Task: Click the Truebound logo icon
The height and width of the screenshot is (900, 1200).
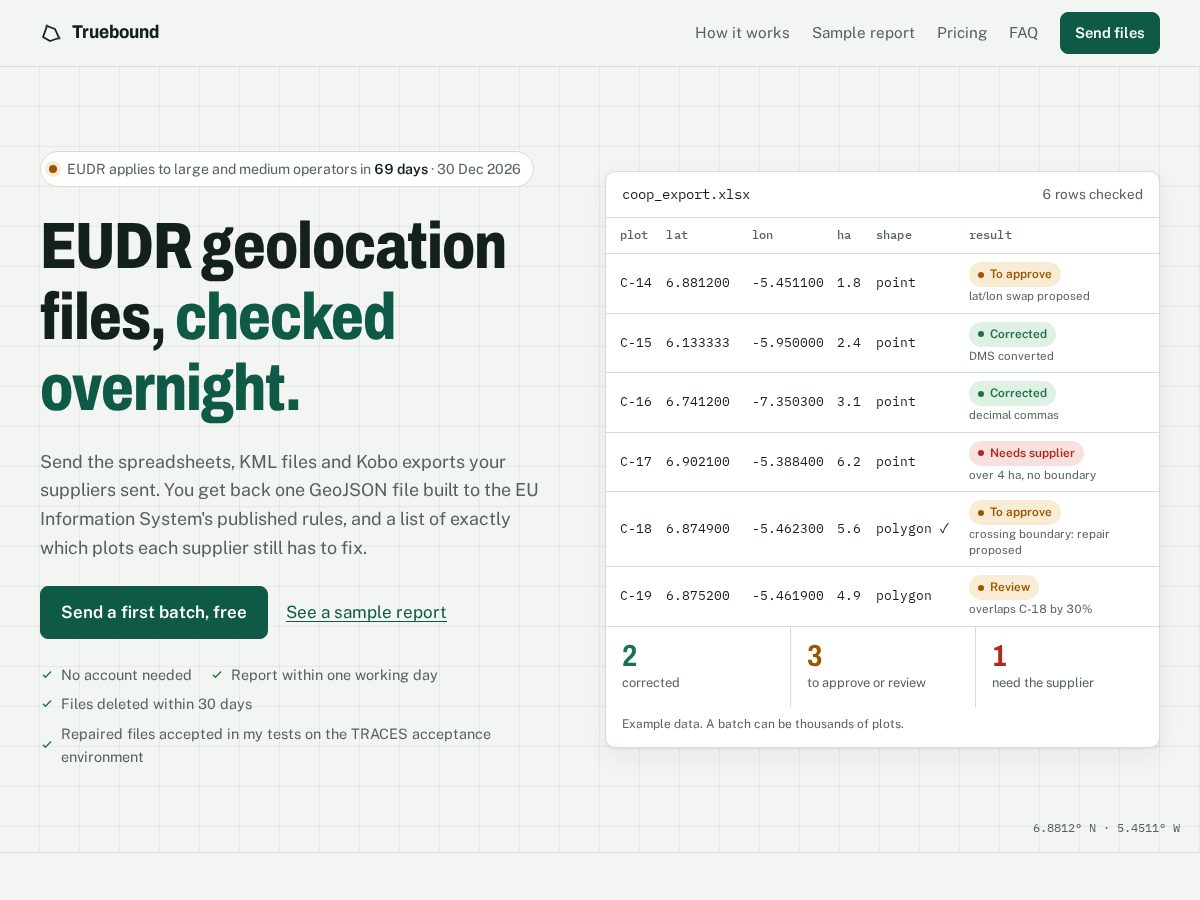Action: (51, 33)
